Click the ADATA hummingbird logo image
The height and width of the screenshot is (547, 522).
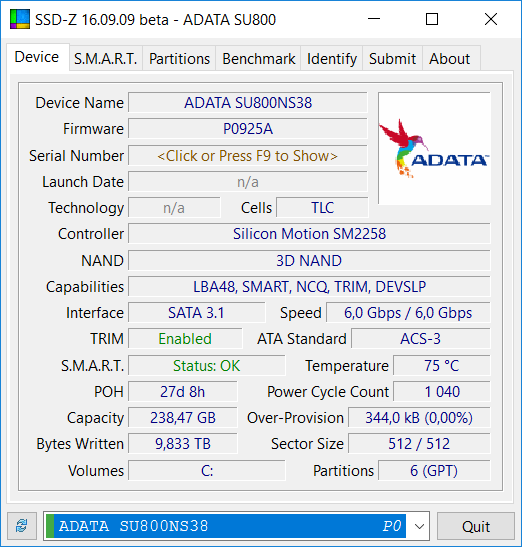coord(434,149)
